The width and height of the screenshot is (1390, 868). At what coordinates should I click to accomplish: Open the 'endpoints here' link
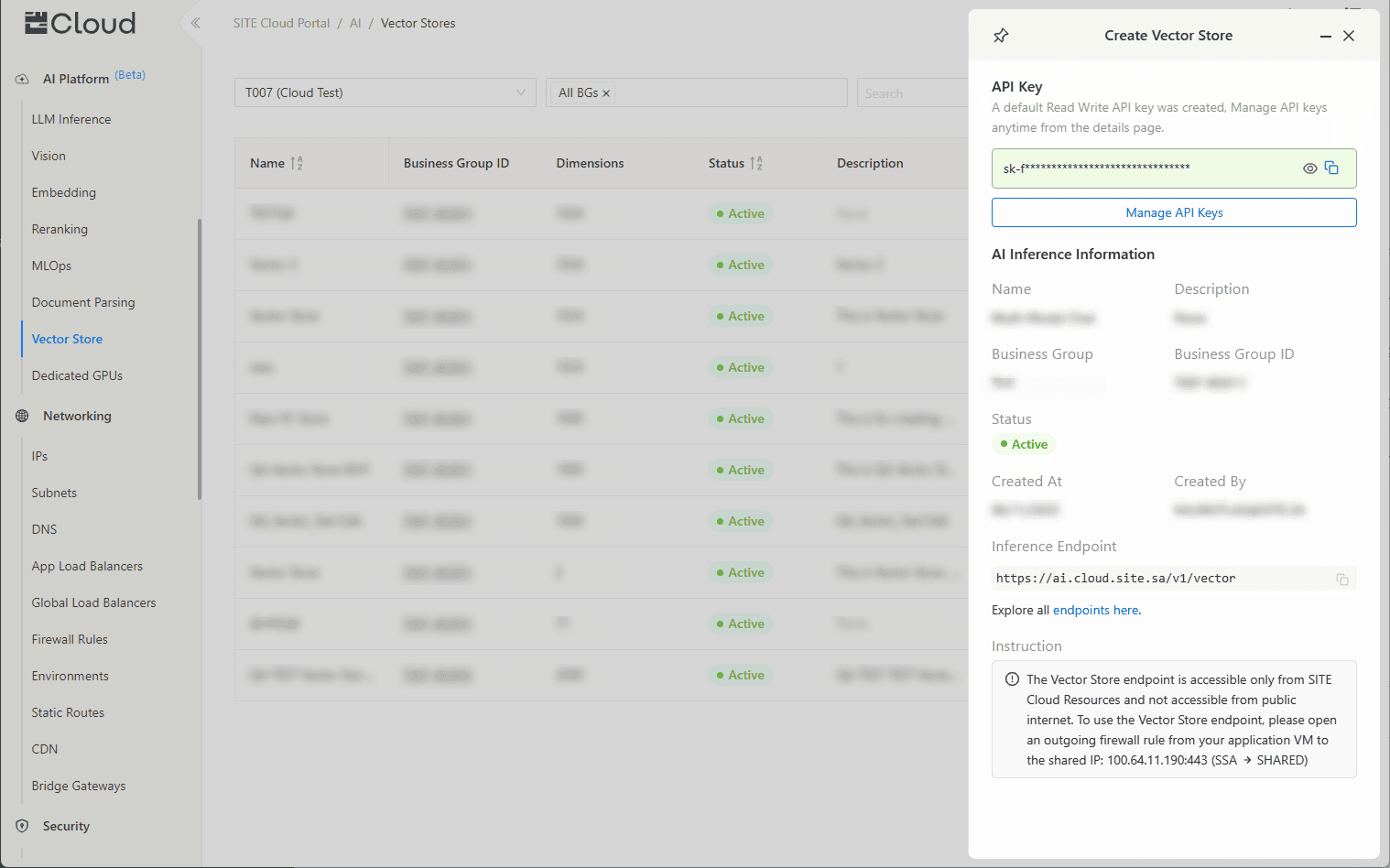[x=1095, y=610]
